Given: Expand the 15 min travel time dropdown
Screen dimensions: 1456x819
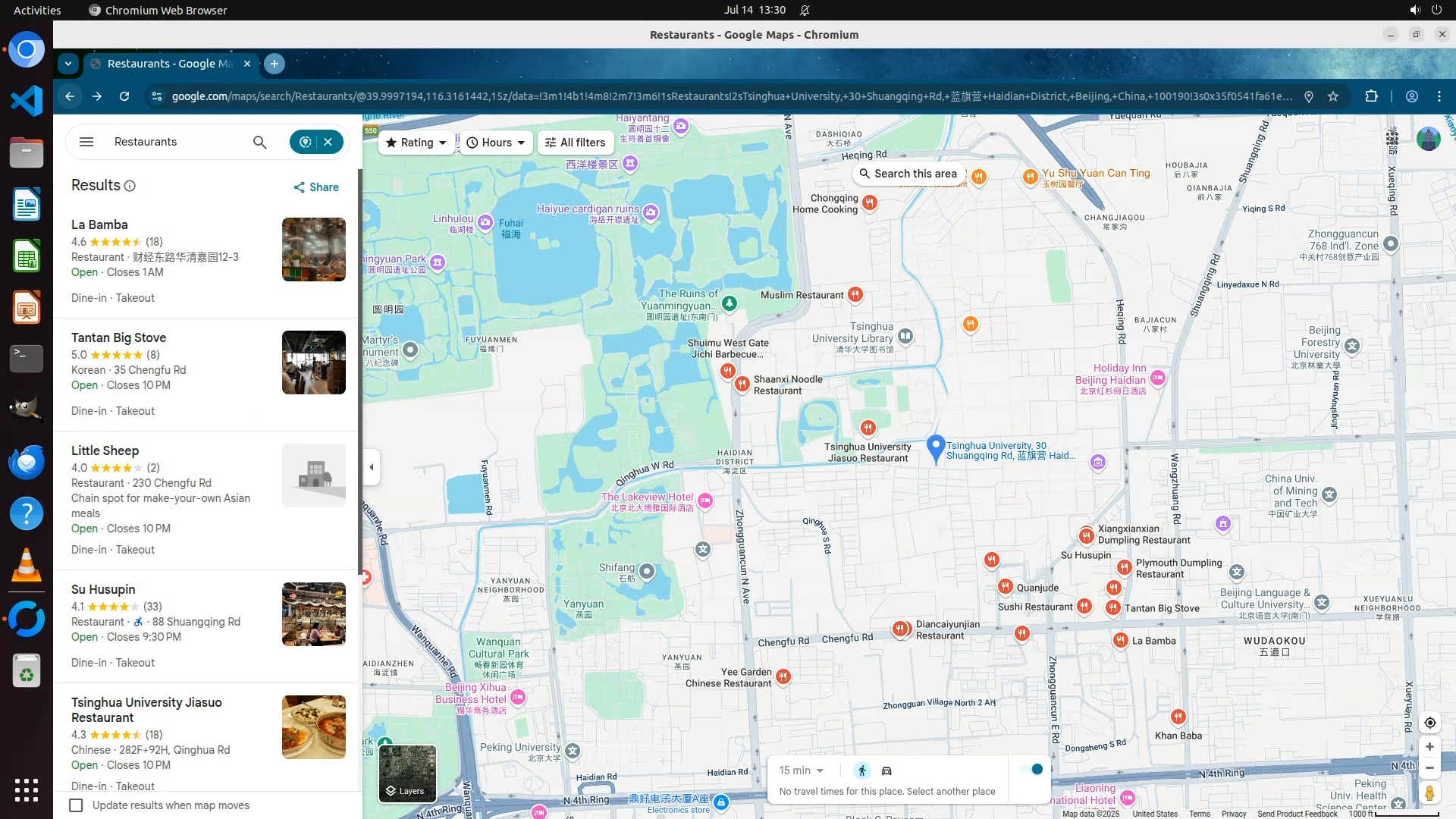Looking at the screenshot, I should pos(802,770).
